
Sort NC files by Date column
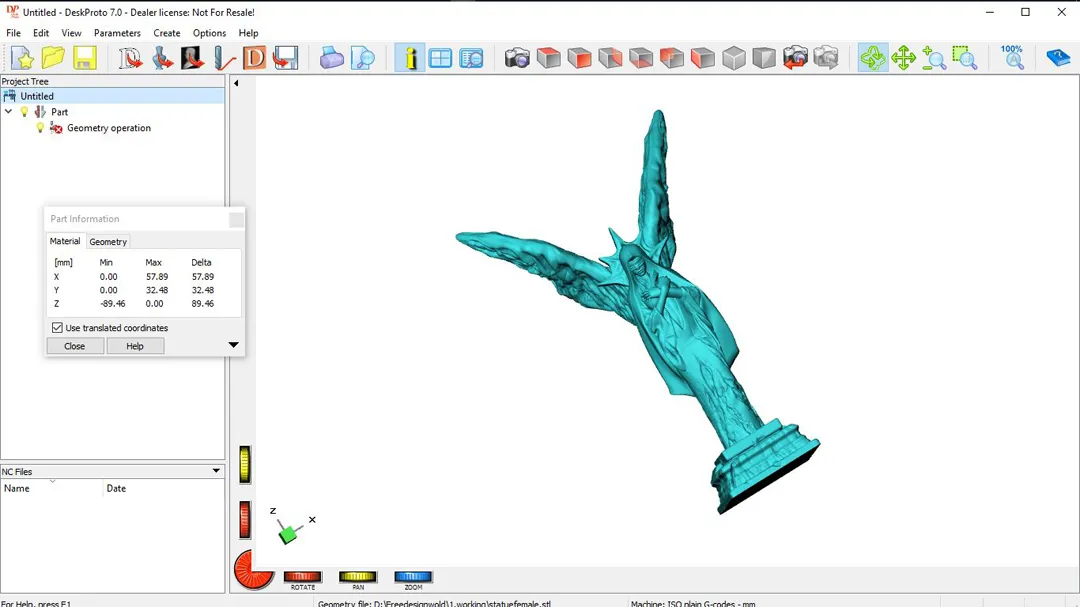[x=164, y=488]
